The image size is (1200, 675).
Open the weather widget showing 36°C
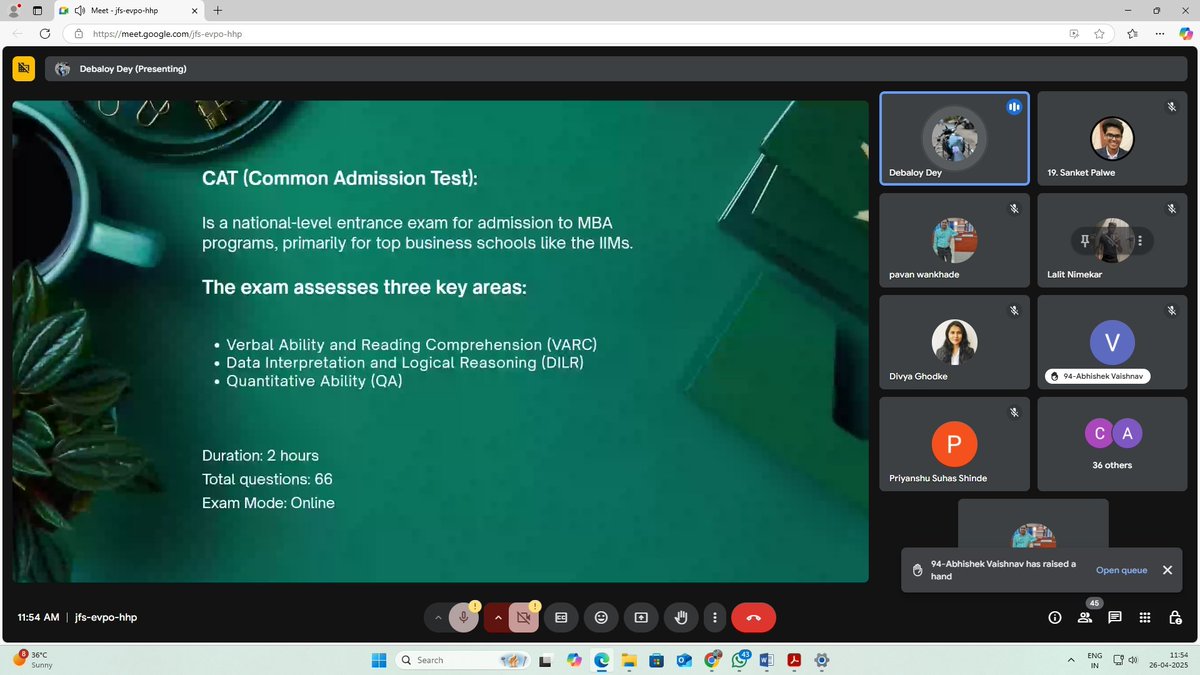[34, 660]
